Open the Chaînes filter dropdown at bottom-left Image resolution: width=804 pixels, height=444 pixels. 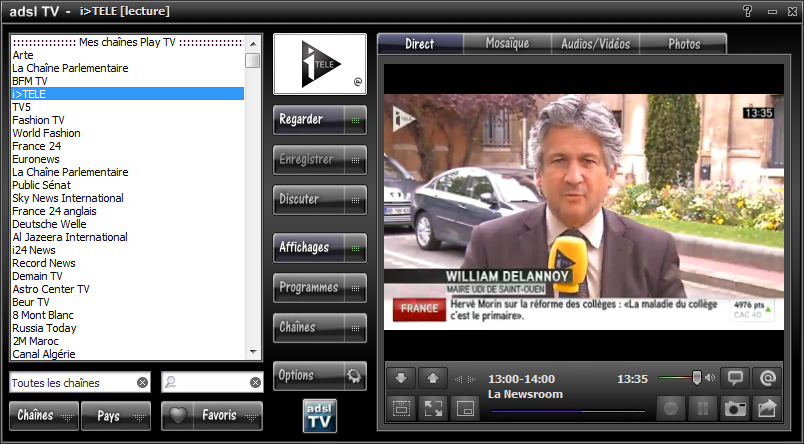44,415
